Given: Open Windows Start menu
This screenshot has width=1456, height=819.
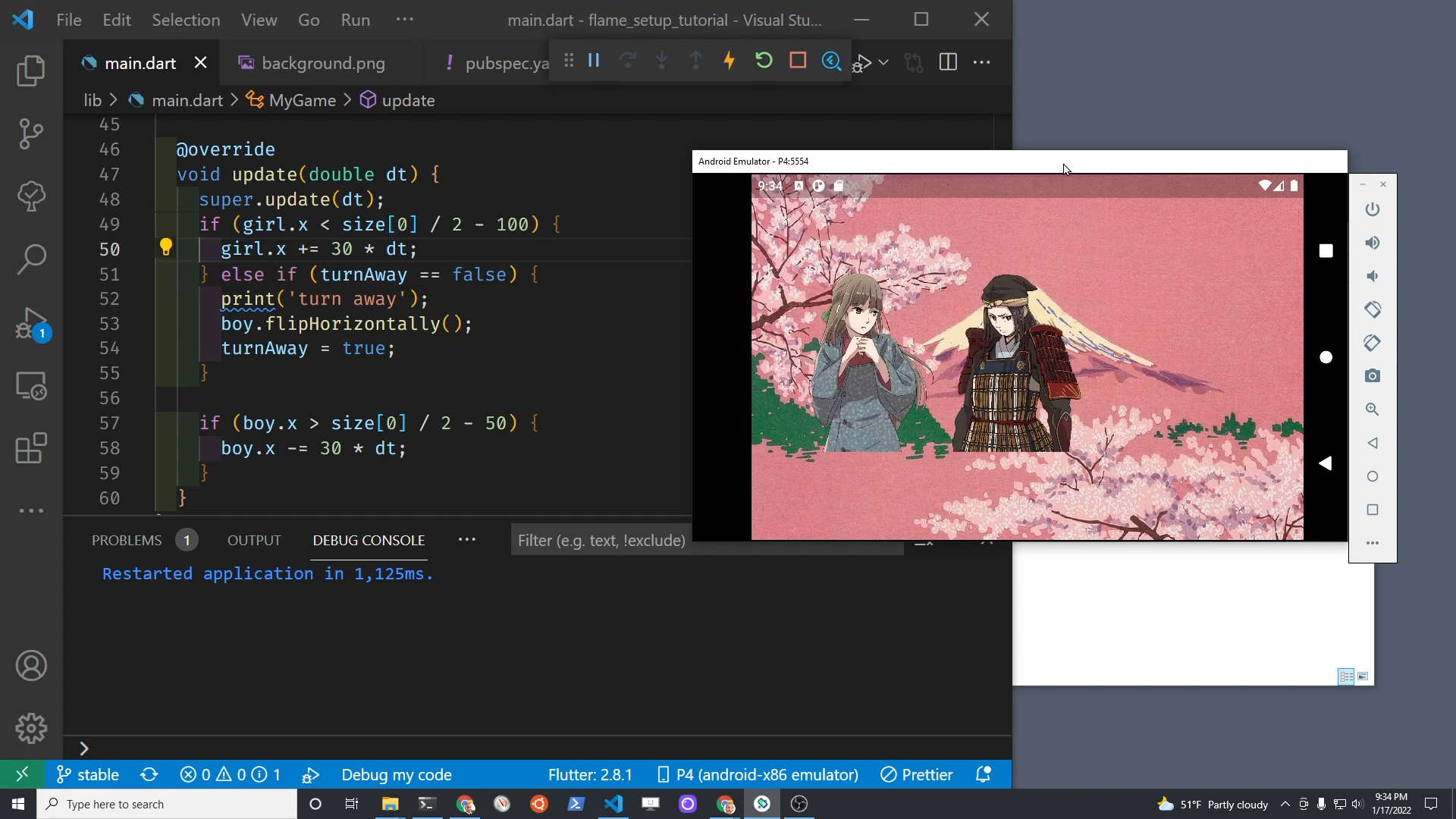Looking at the screenshot, I should coord(18,804).
